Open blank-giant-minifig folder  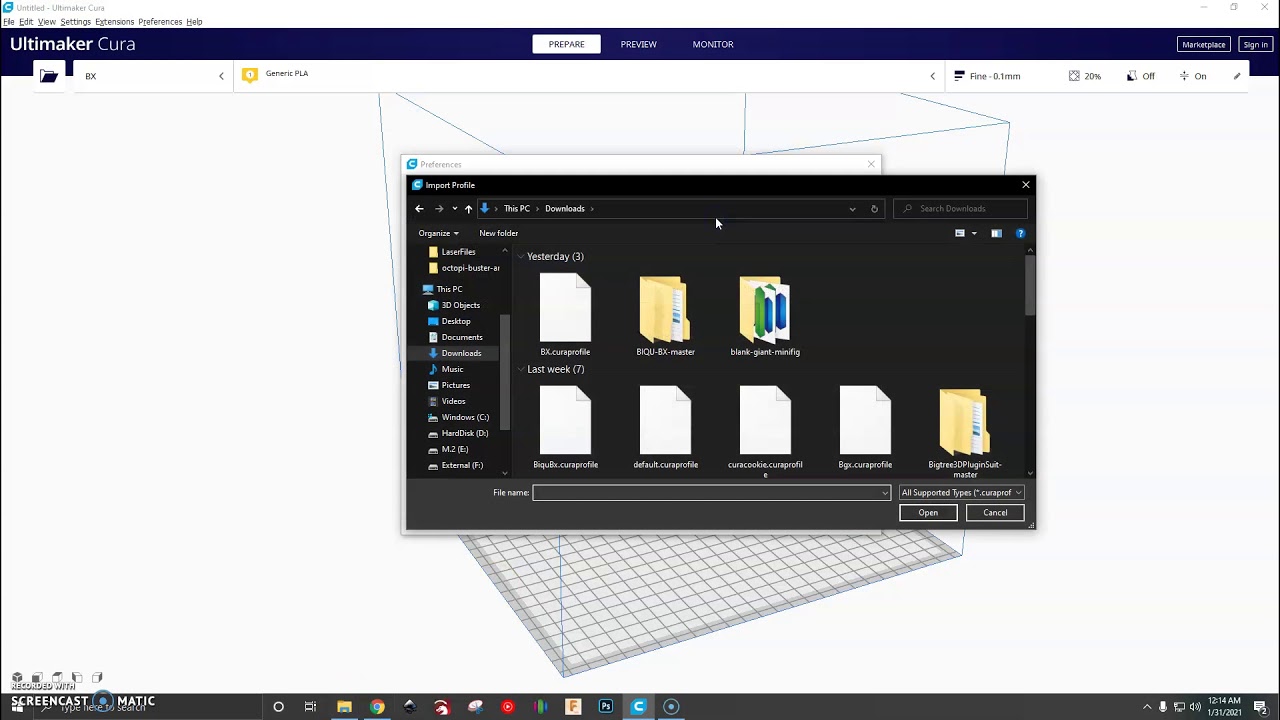(x=765, y=315)
